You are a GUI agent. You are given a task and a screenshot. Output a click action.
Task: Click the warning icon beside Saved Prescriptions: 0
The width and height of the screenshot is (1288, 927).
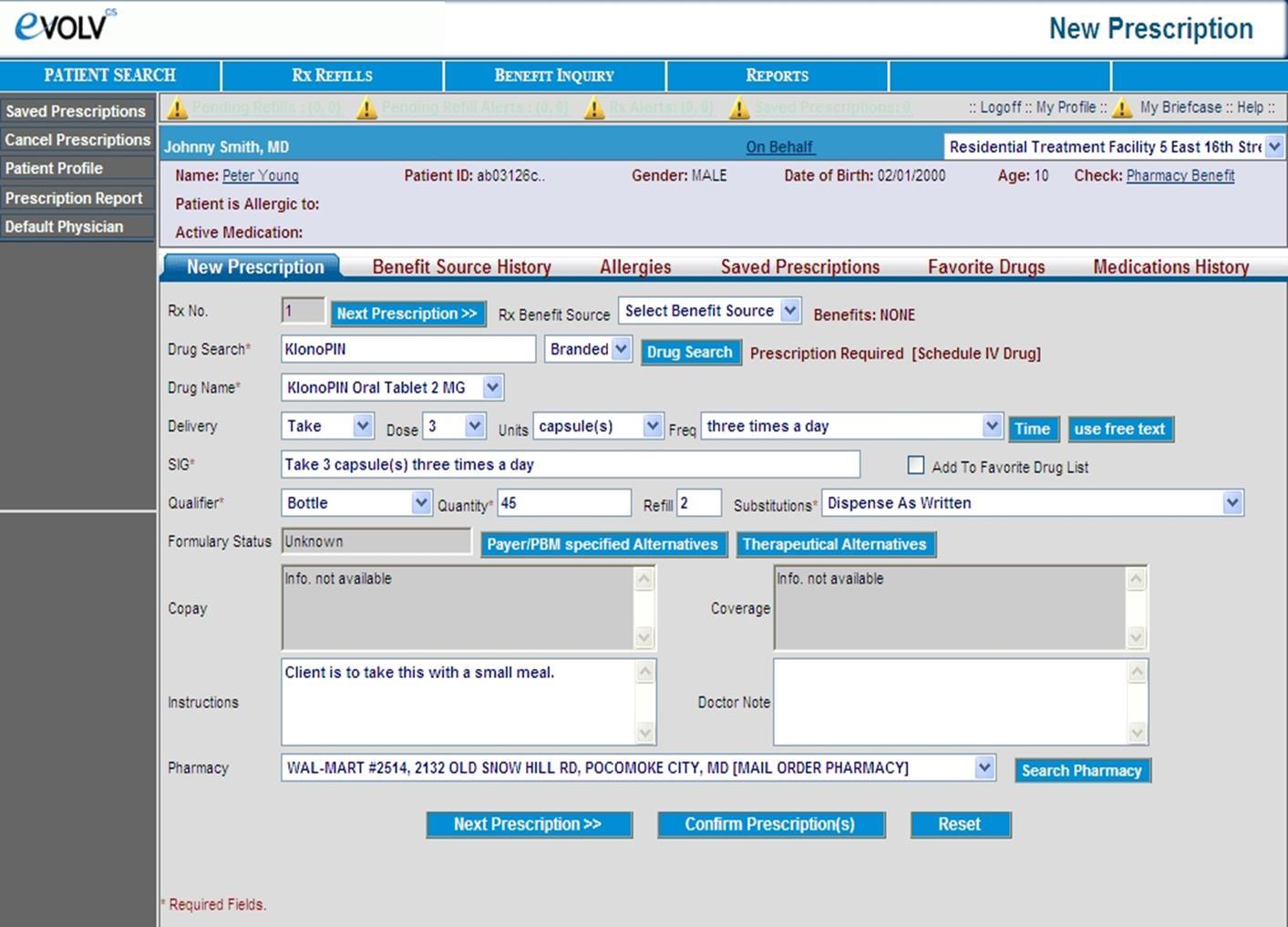coord(739,108)
